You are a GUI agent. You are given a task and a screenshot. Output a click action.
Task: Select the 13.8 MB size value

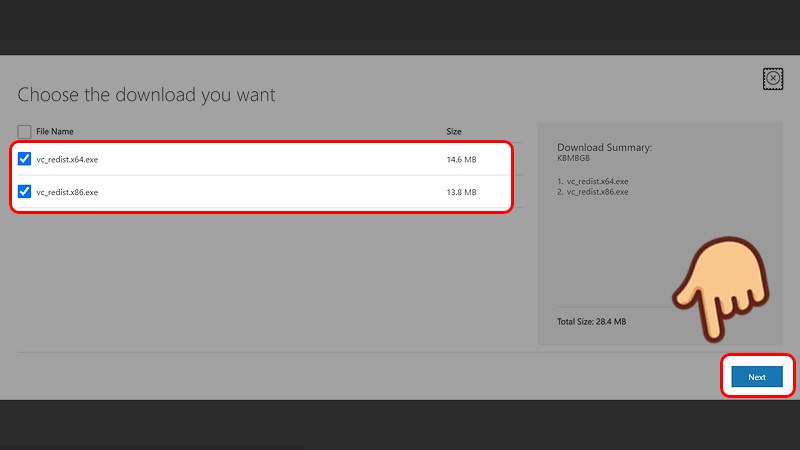[461, 192]
